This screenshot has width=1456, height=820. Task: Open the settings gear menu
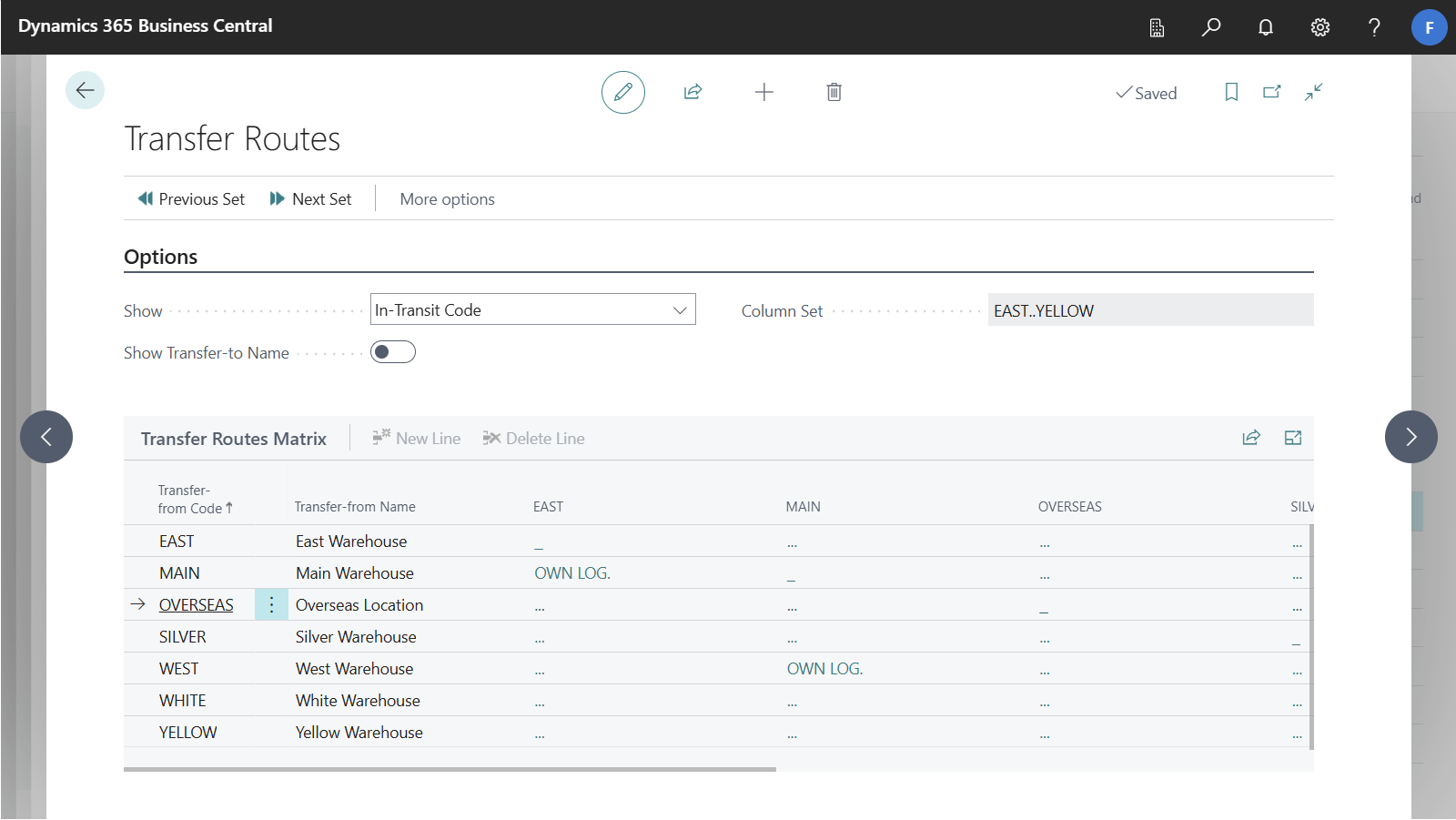coord(1319,27)
